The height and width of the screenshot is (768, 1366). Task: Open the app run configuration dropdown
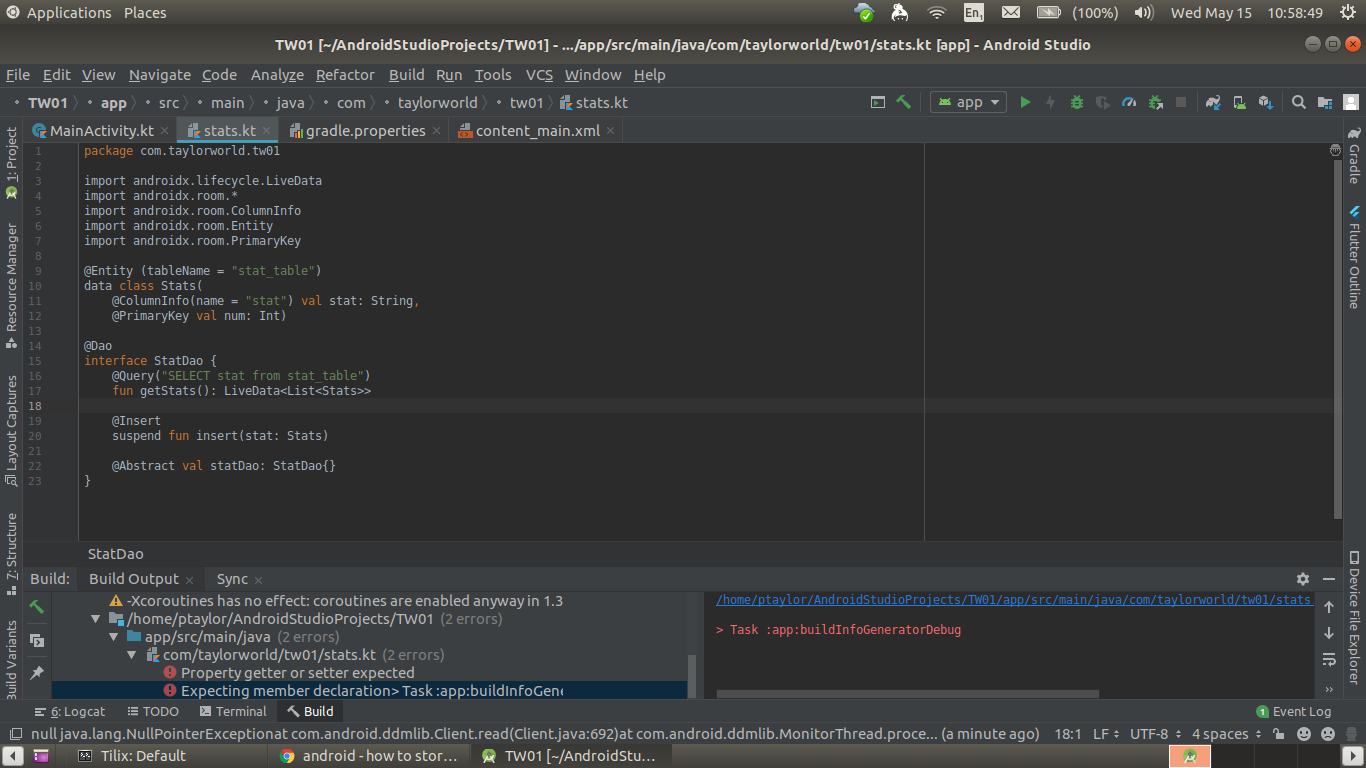tap(969, 102)
